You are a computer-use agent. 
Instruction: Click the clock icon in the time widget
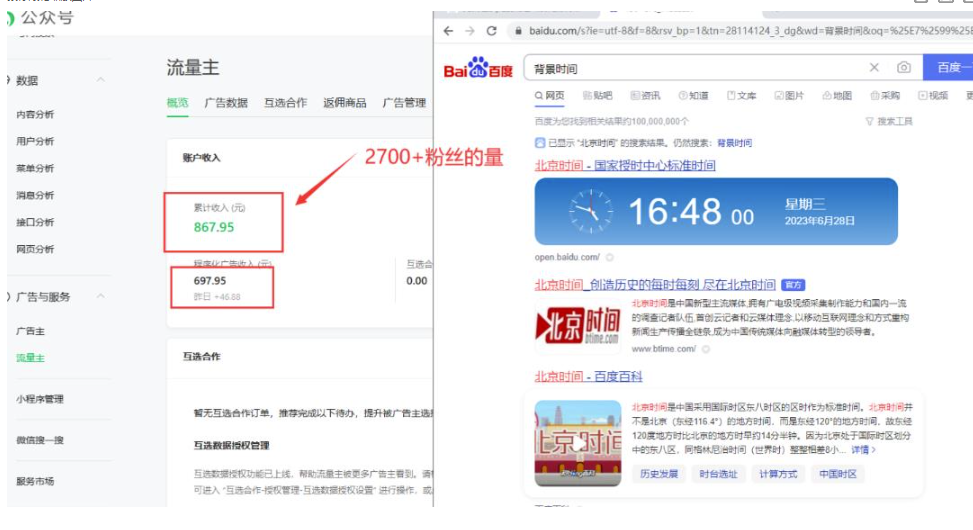[x=591, y=211]
